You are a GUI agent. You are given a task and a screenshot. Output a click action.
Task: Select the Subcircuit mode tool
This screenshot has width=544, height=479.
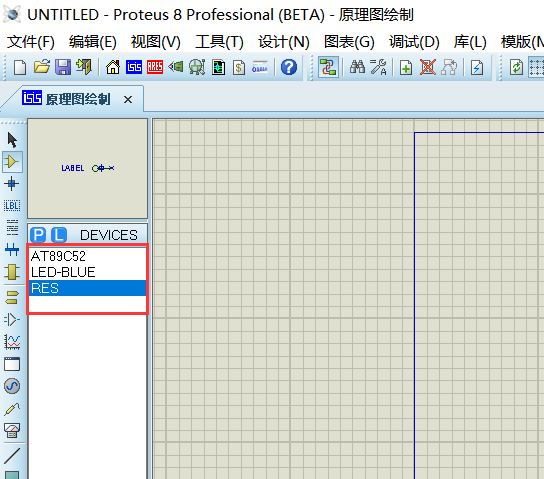[12, 272]
